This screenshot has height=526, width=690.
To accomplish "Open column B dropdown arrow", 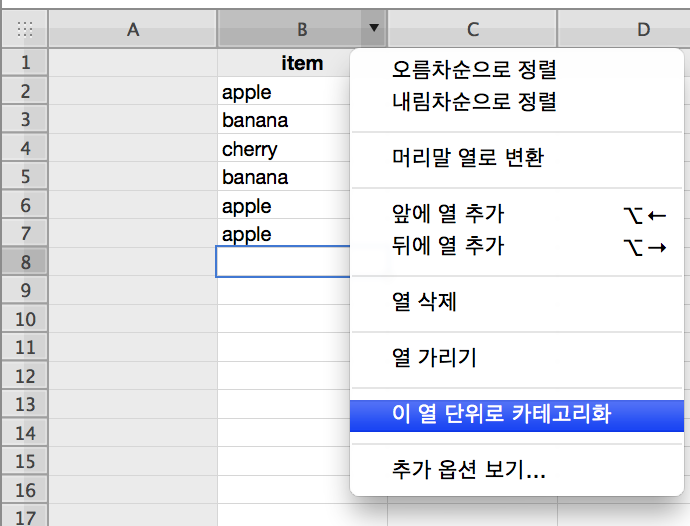I will pyautogui.click(x=374, y=28).
